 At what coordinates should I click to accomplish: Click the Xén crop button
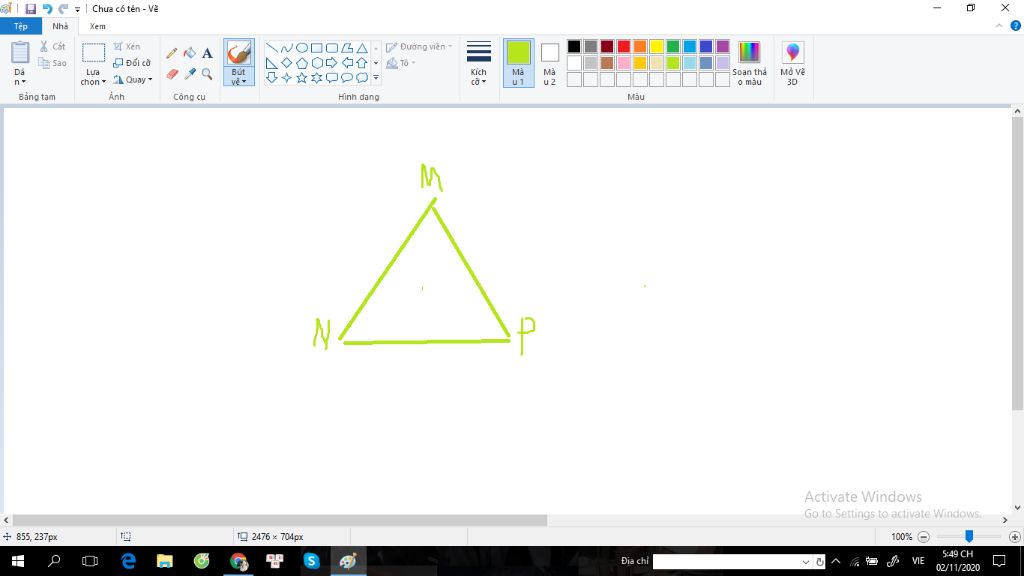click(x=127, y=46)
